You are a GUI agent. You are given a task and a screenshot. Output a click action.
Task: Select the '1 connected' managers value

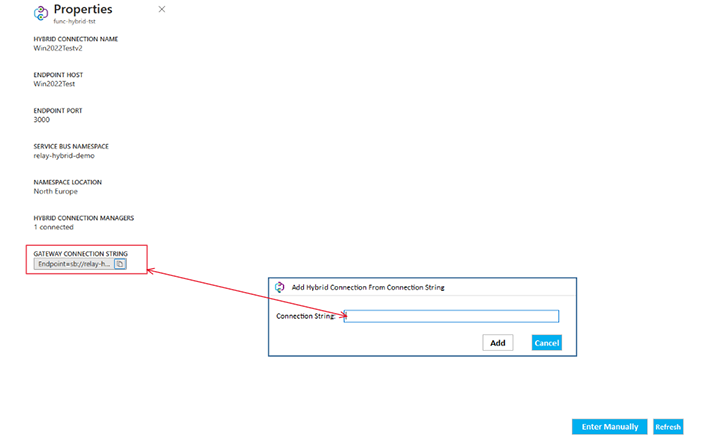(x=54, y=227)
